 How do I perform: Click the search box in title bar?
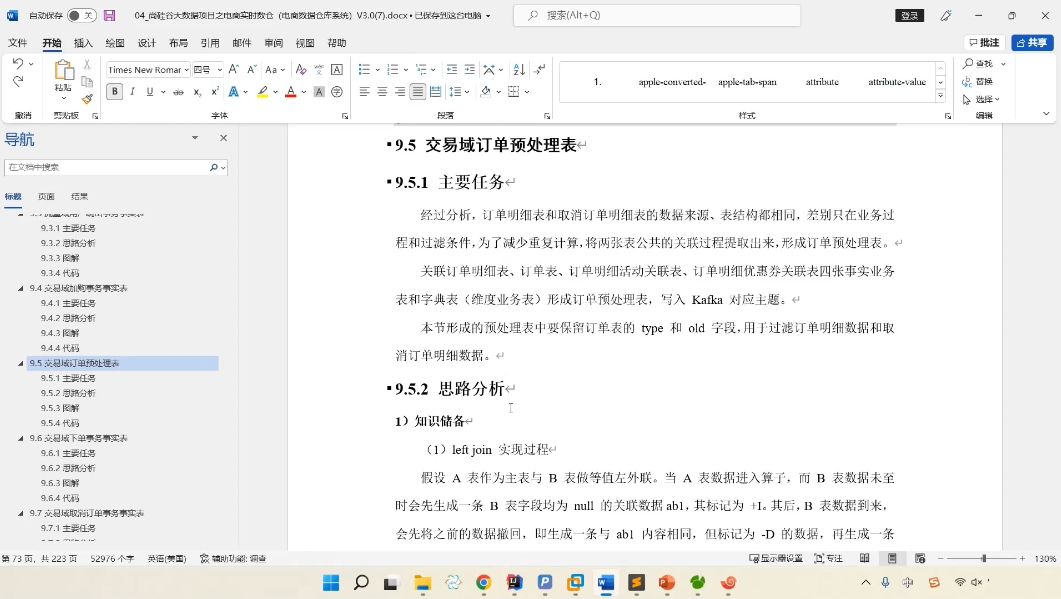[x=657, y=15]
